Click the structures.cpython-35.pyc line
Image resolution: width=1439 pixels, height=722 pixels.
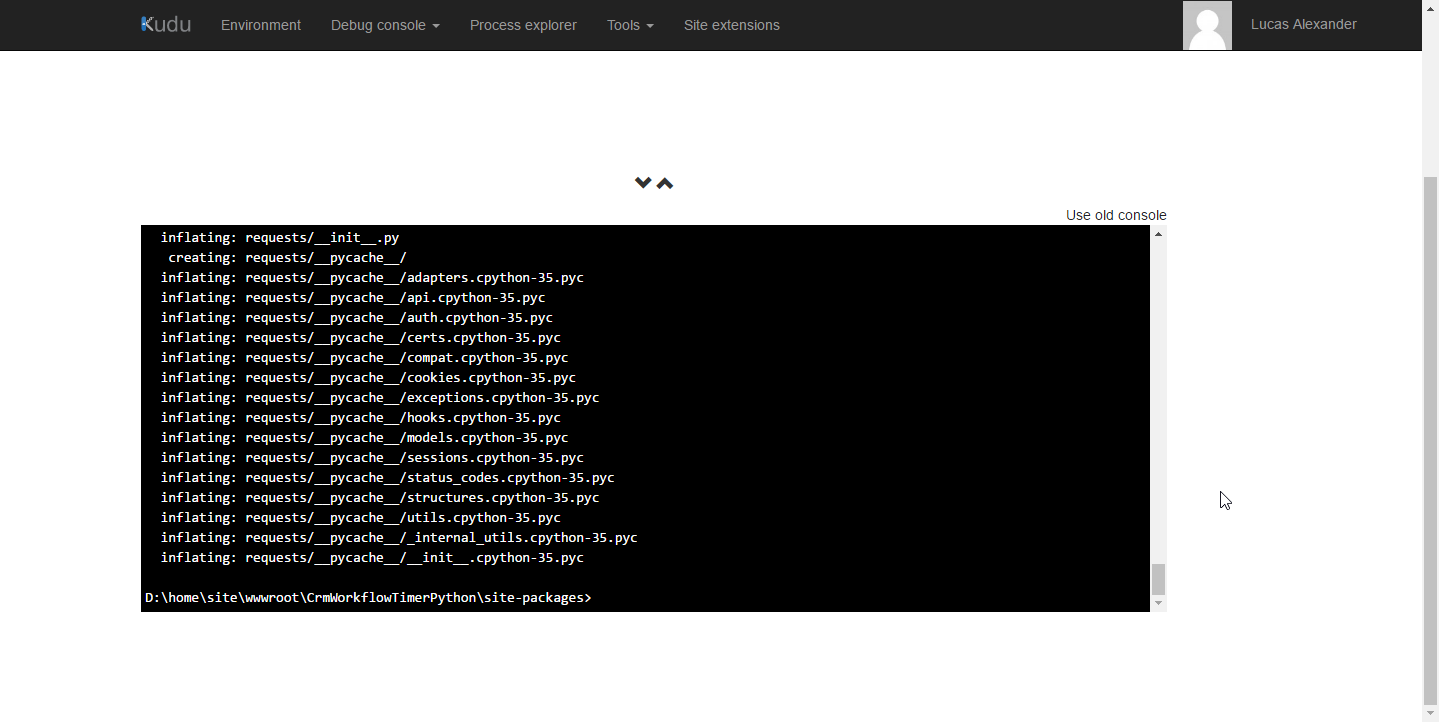click(380, 498)
